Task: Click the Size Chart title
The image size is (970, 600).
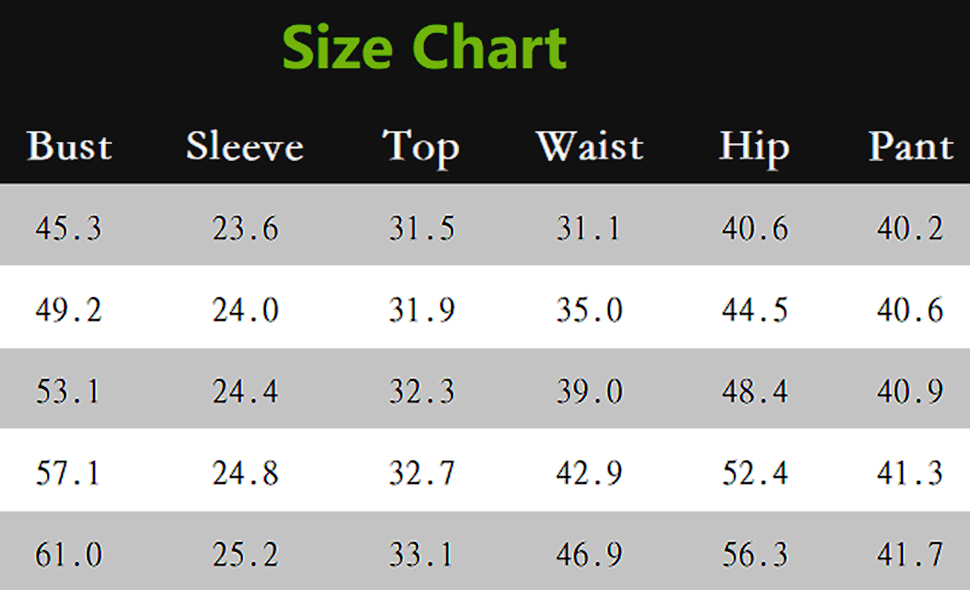Action: [x=424, y=48]
